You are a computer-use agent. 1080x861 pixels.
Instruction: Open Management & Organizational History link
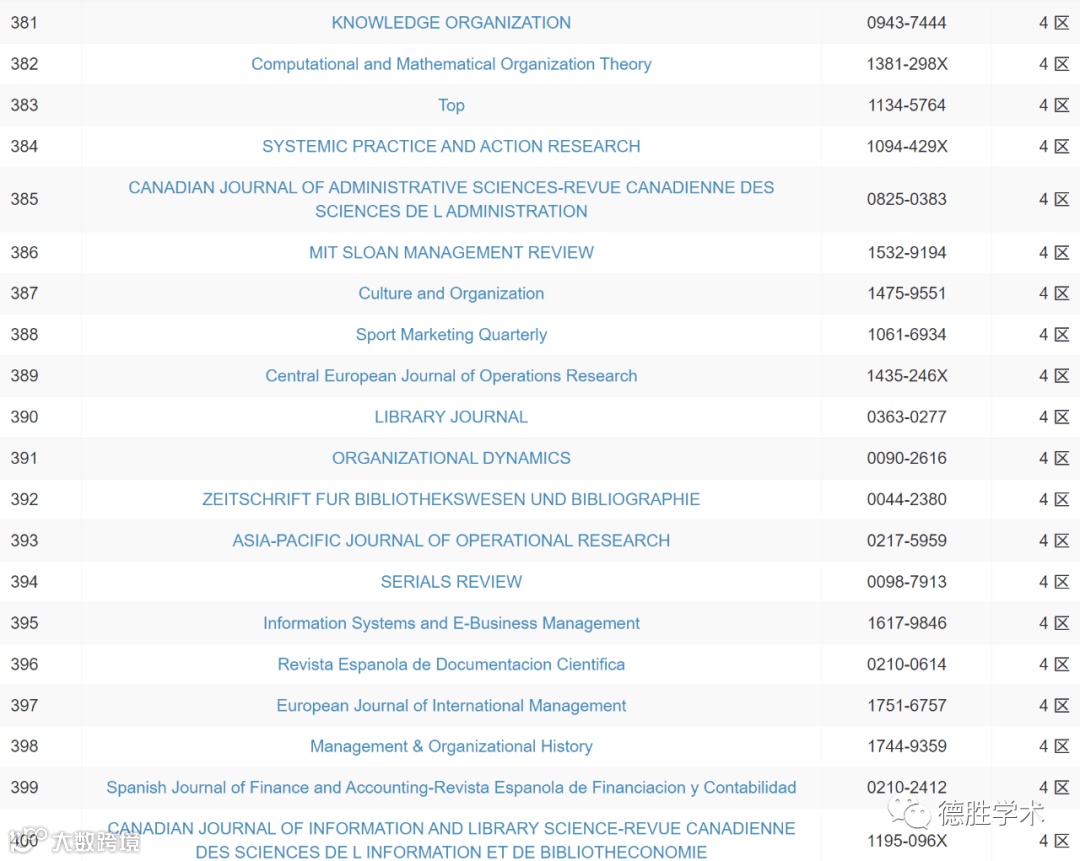coord(451,747)
